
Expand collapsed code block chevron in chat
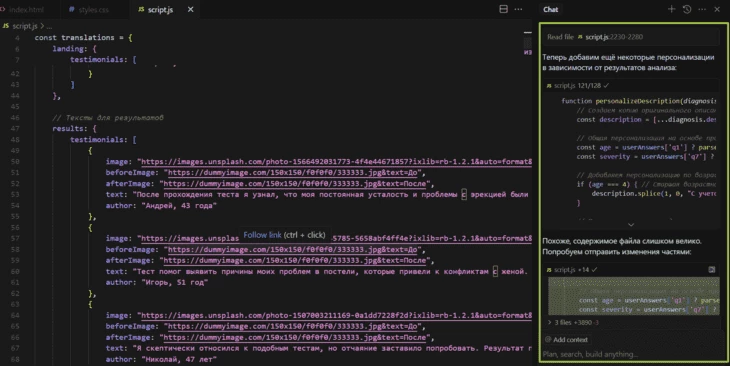(631, 224)
